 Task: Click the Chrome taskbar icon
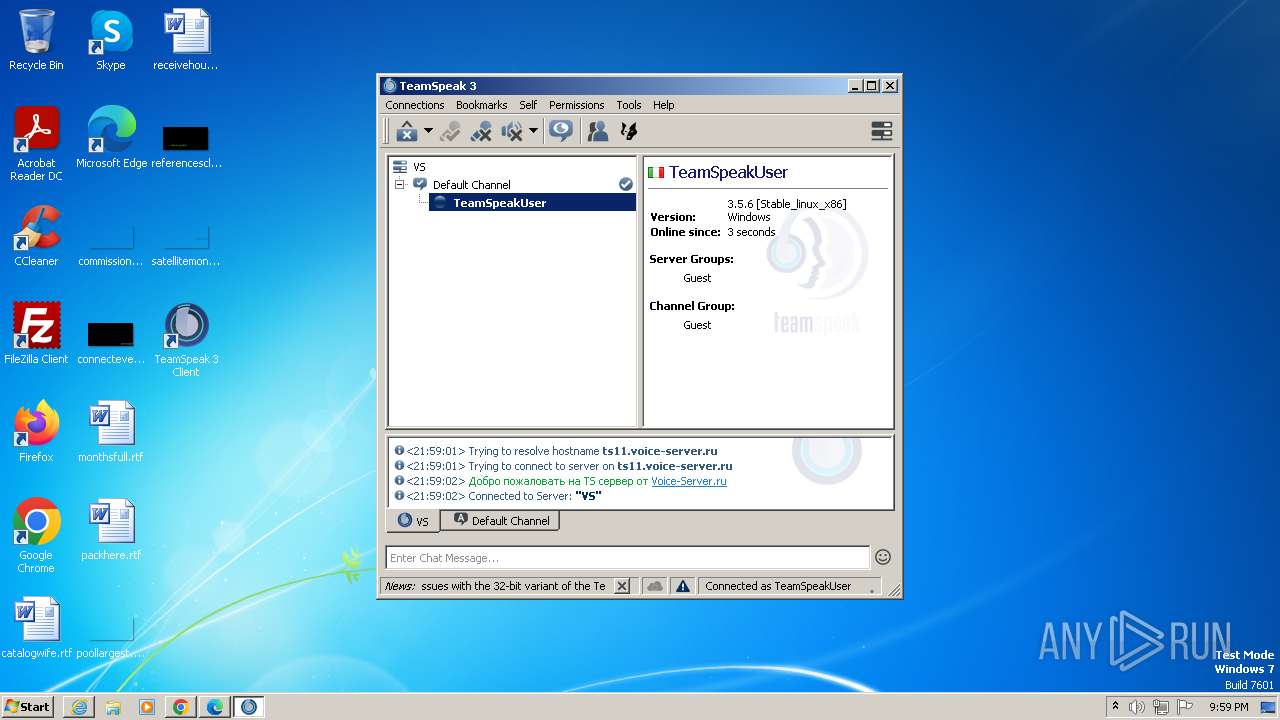point(181,707)
